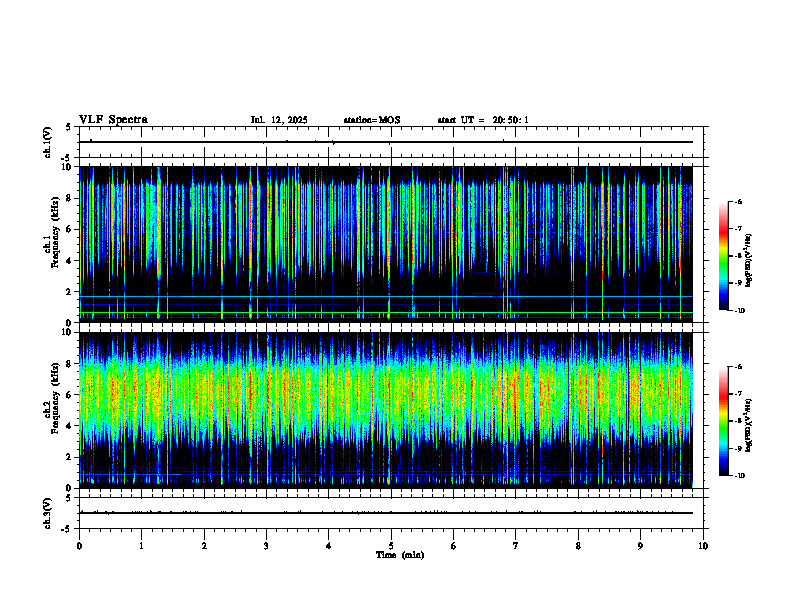Viewport: 792px width, 612px height.
Task: Click the ch.2 frequency tick label "2"
Action: tap(70, 457)
